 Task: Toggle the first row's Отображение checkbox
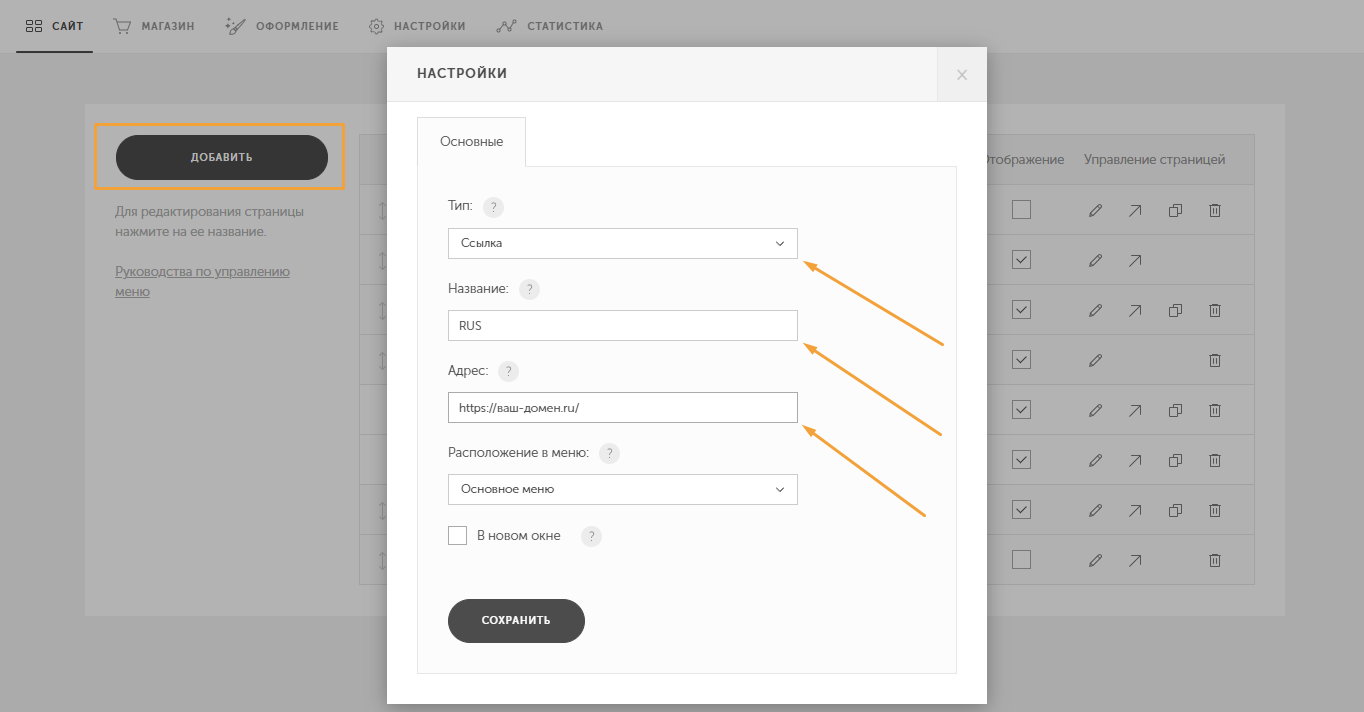tap(1021, 210)
